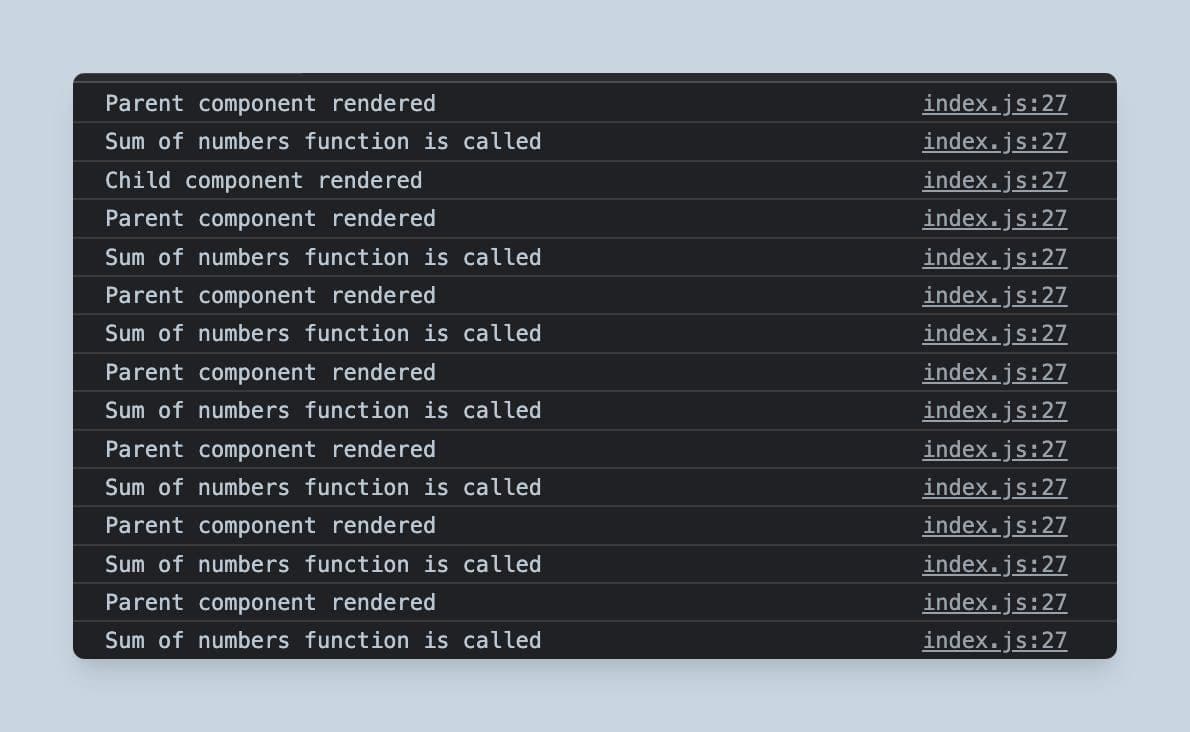
Task: Click the Child component rendered log message
Action: 263,181
